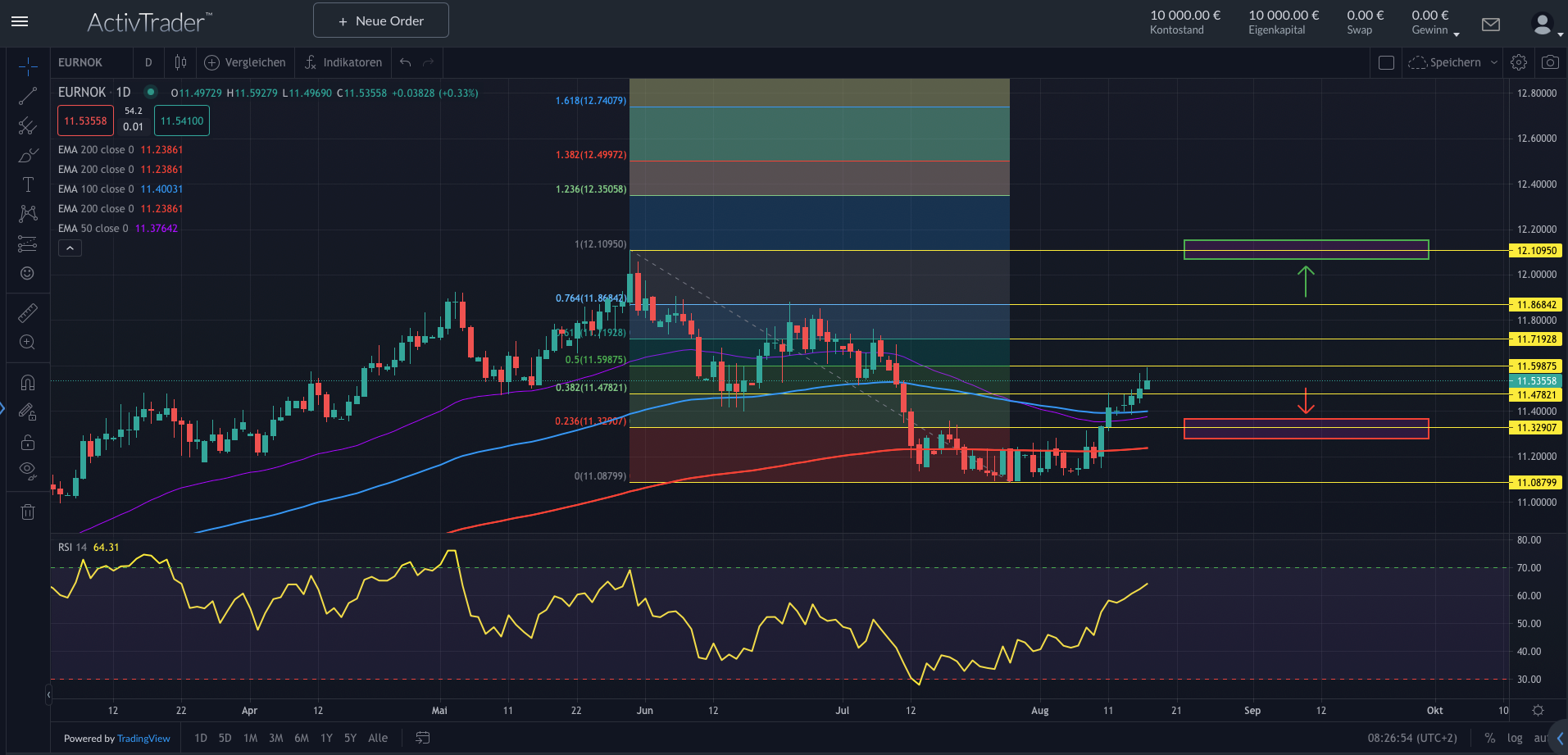Image resolution: width=1568 pixels, height=755 pixels.
Task: Select the text annotation tool
Action: pos(28,184)
